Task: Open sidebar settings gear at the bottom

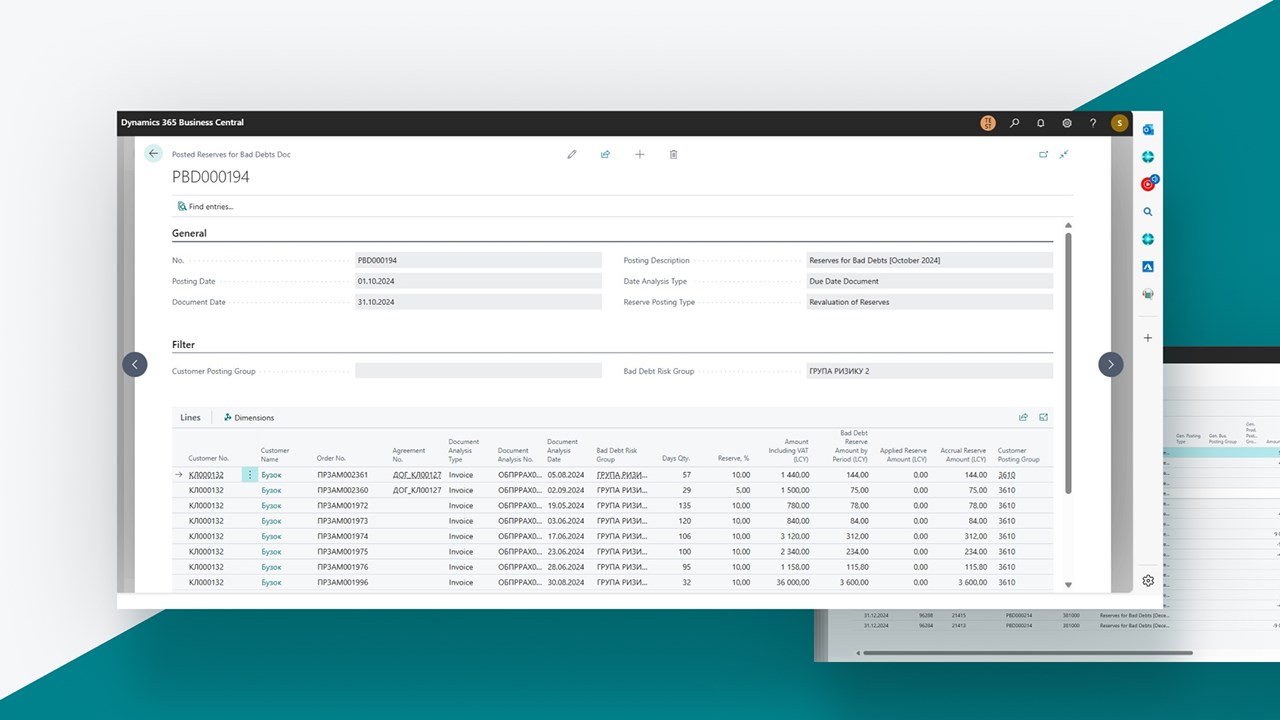Action: point(1148,581)
